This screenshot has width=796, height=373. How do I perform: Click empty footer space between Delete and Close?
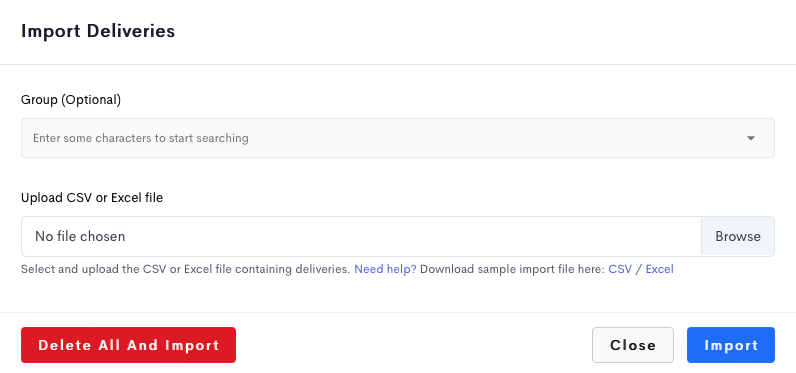coord(414,345)
